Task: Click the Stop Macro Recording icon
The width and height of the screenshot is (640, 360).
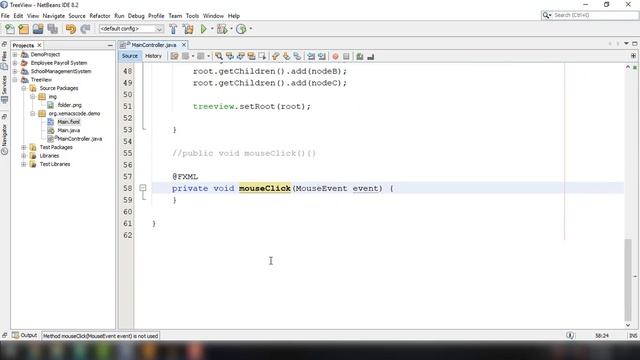Action: click(346, 56)
